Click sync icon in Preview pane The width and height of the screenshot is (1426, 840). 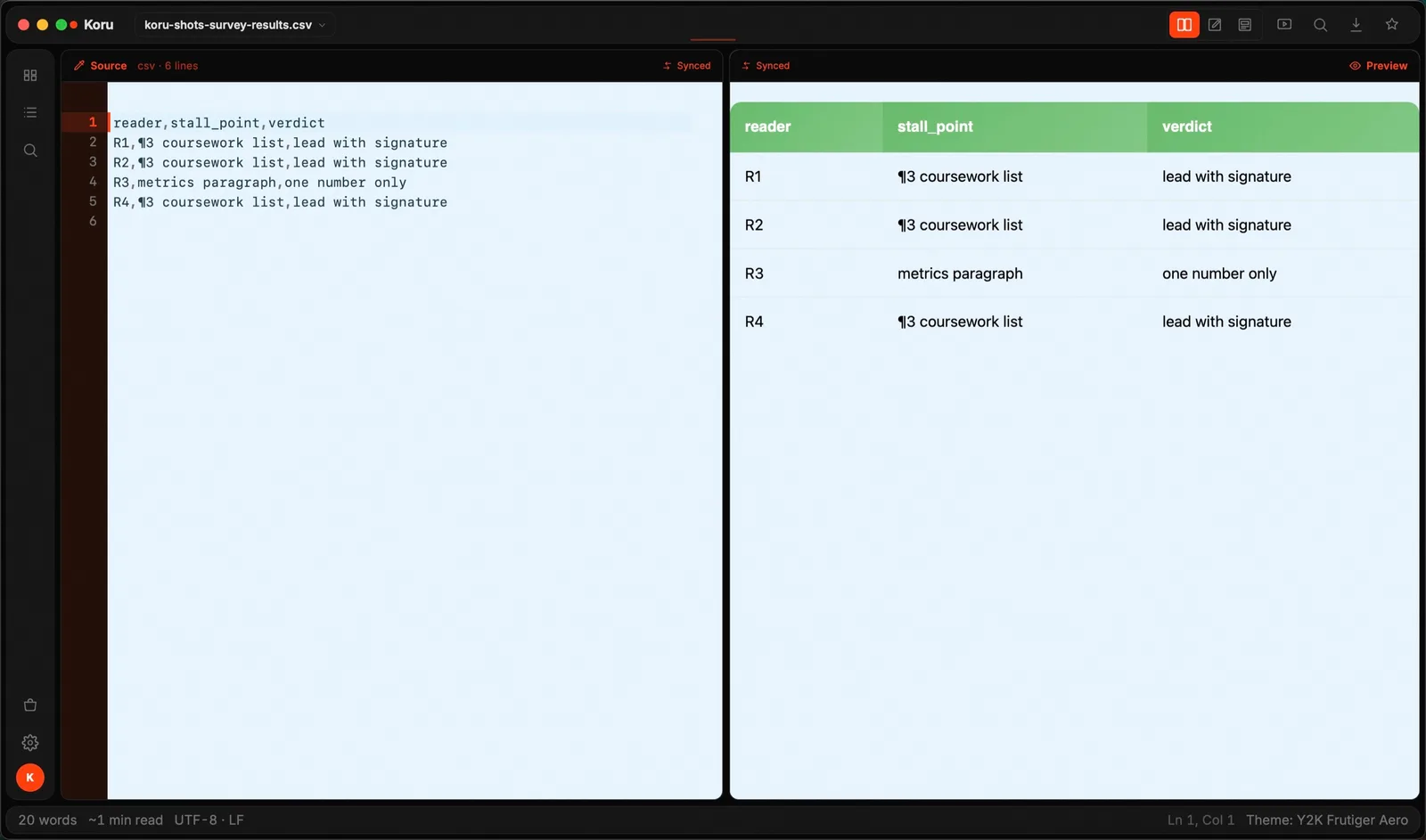tap(746, 66)
